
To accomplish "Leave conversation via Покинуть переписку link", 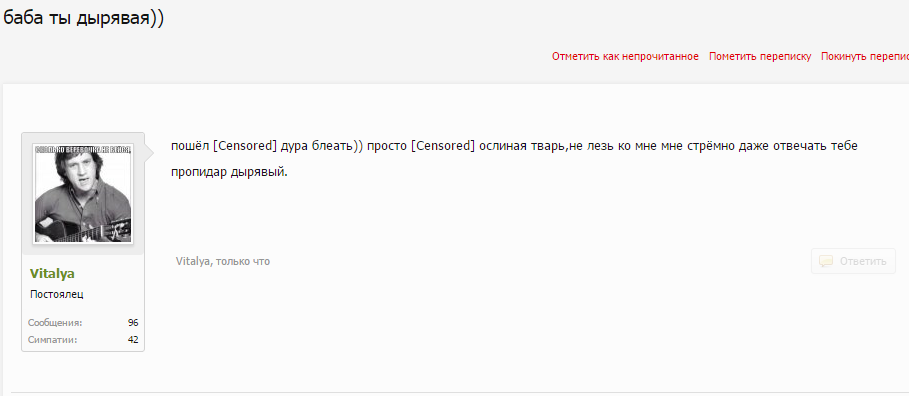I will 865,57.
